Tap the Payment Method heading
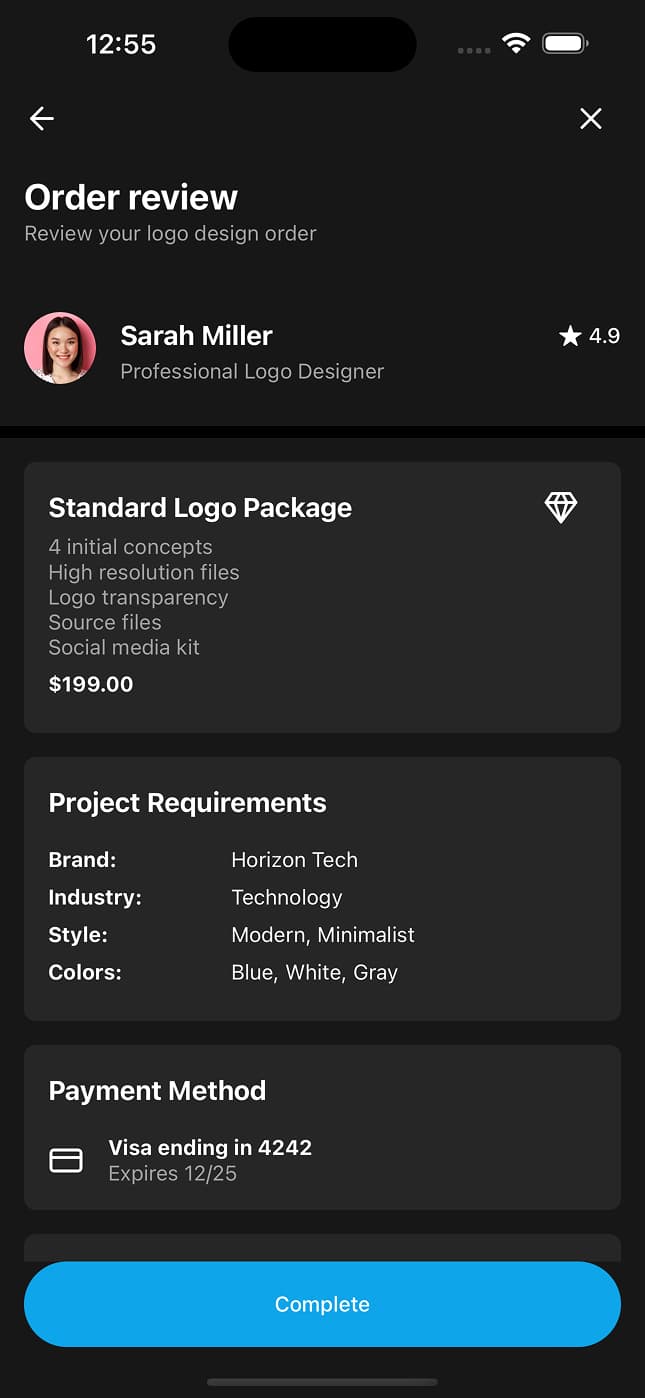Image resolution: width=645 pixels, height=1398 pixels. (157, 1091)
